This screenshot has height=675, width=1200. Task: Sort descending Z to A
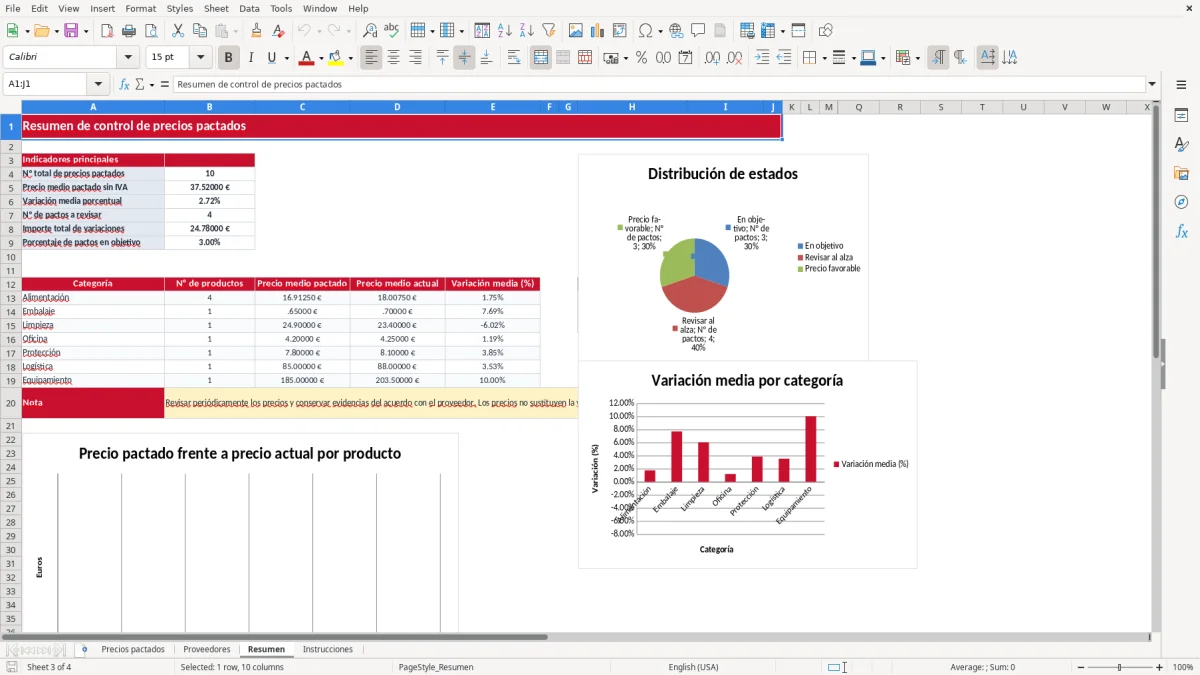[527, 31]
